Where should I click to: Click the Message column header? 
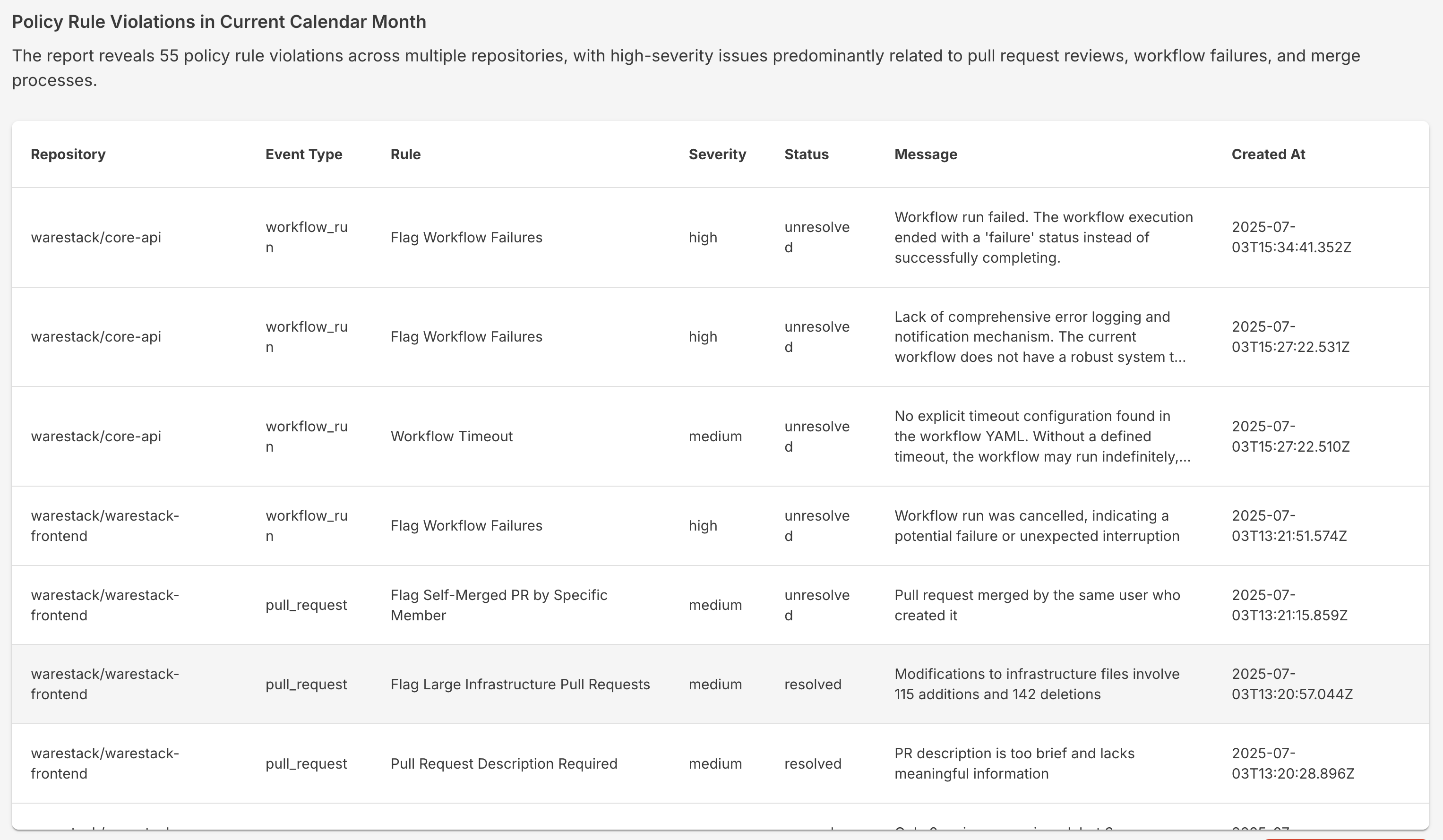tap(925, 154)
